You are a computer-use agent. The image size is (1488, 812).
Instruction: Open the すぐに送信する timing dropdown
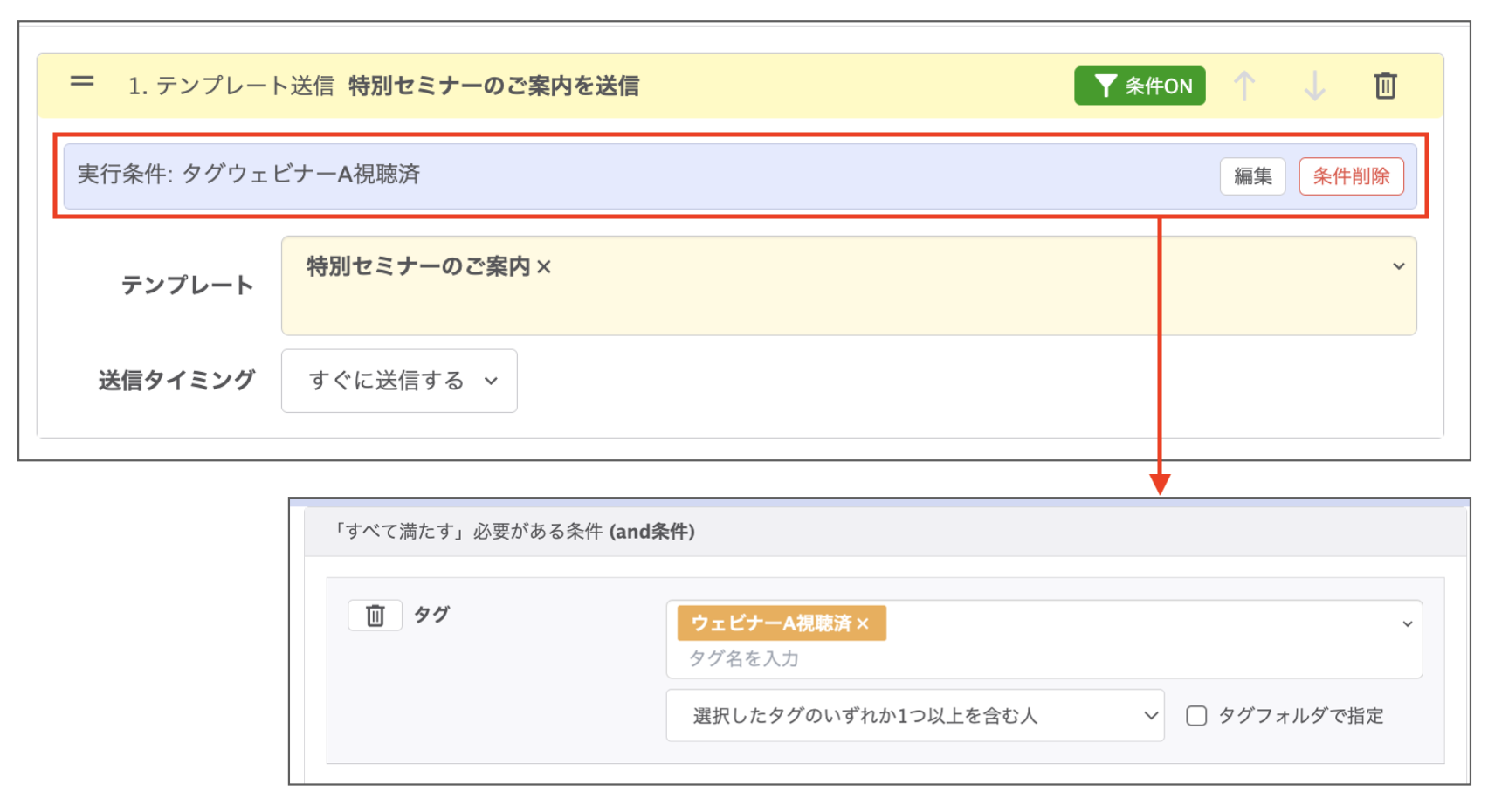click(x=399, y=381)
